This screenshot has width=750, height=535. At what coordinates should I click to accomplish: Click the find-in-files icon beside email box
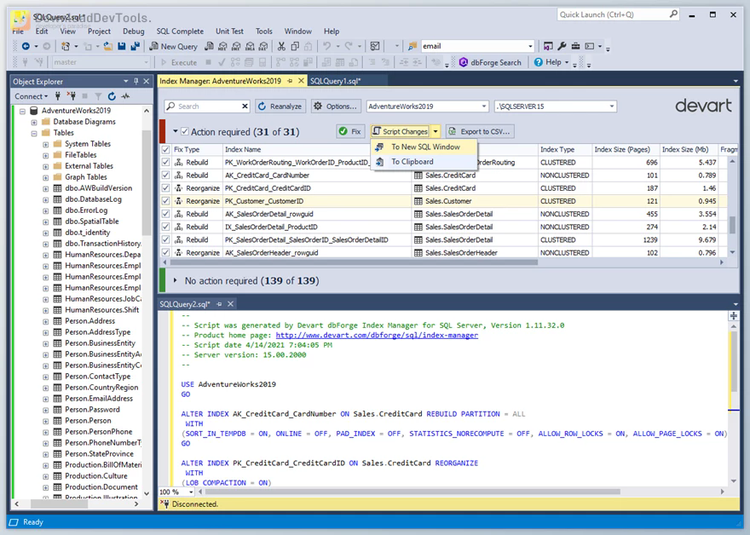[x=412, y=46]
